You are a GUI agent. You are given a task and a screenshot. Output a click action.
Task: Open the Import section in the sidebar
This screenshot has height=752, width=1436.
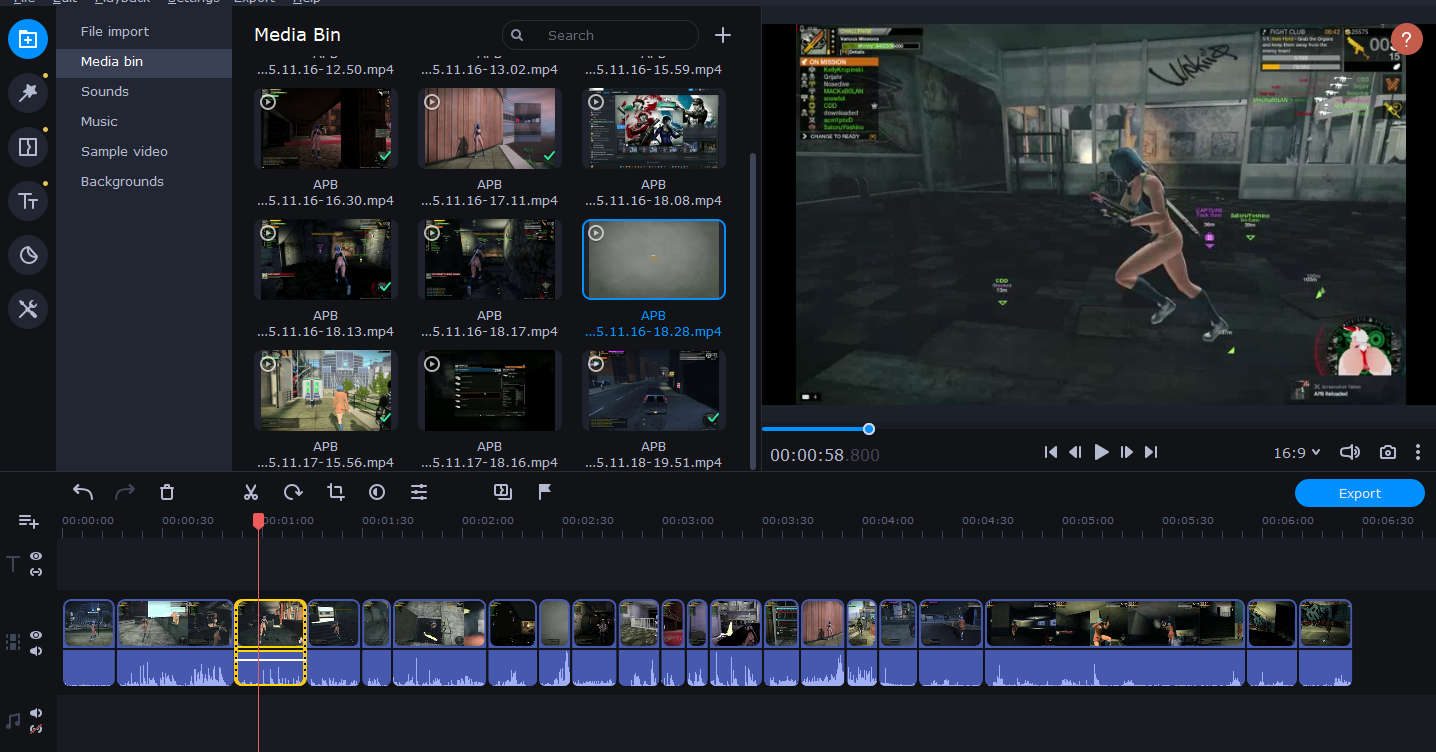(28, 39)
